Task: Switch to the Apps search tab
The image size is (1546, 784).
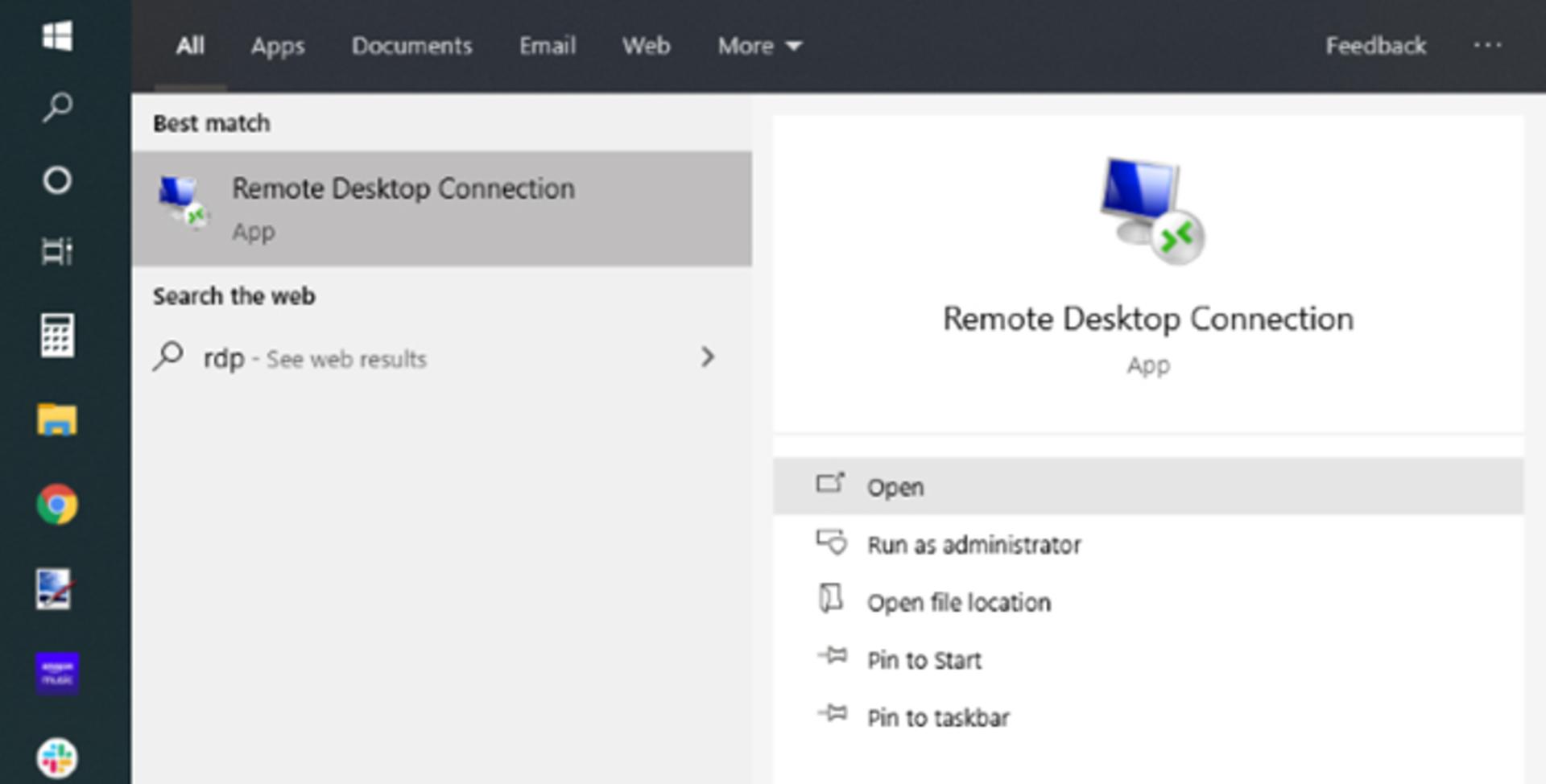Action: (x=278, y=46)
